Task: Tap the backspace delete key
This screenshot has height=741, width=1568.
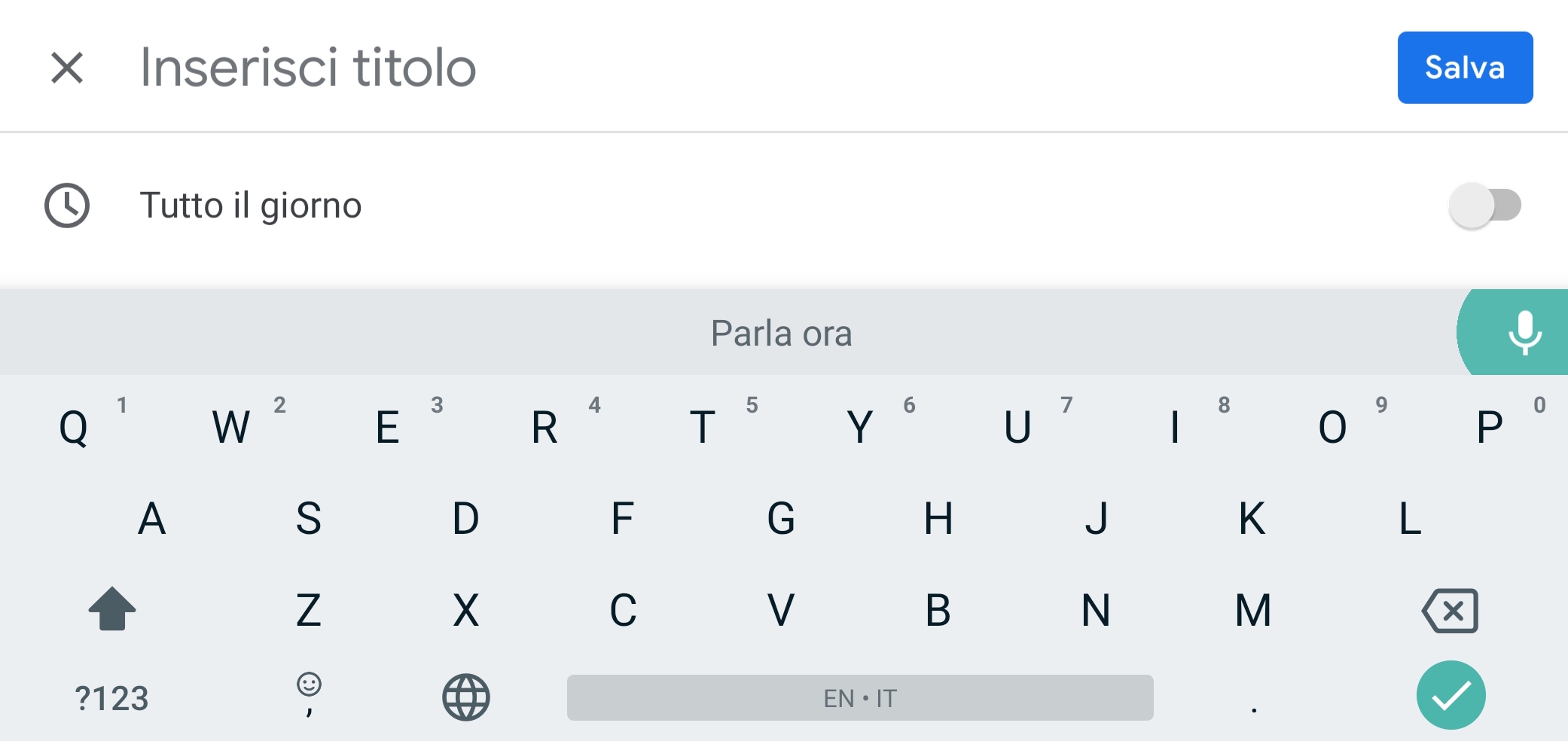Action: [x=1450, y=610]
